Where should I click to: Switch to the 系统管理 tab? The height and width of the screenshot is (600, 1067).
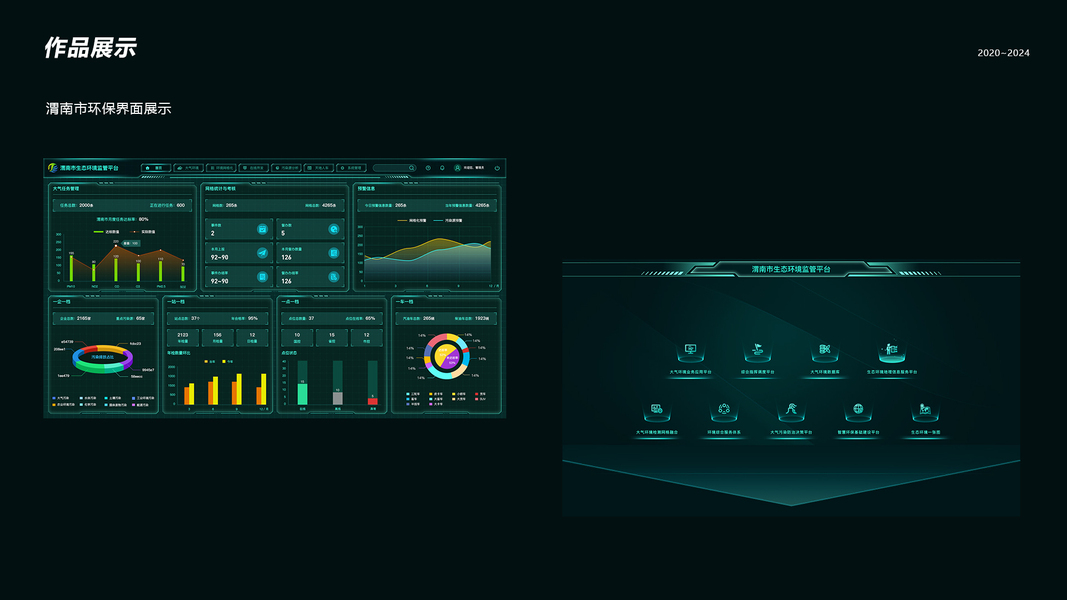tap(351, 168)
